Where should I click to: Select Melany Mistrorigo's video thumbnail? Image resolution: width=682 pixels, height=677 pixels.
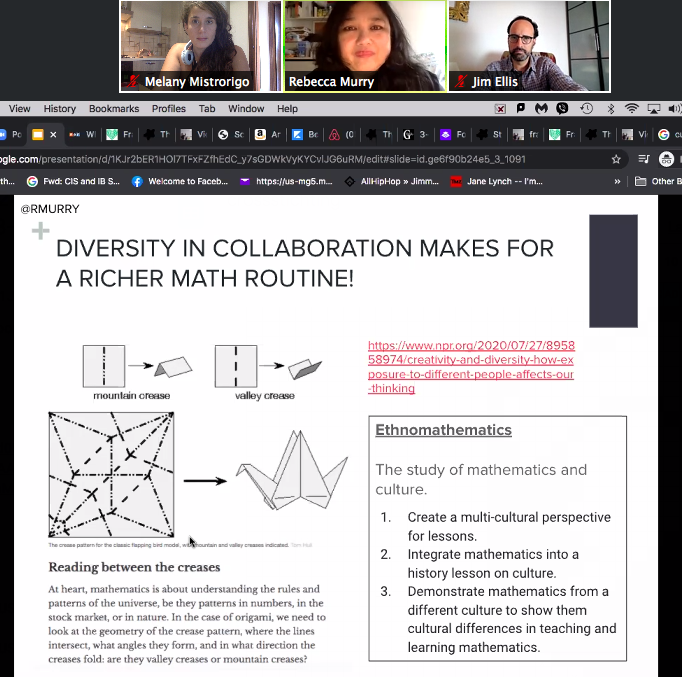(201, 46)
